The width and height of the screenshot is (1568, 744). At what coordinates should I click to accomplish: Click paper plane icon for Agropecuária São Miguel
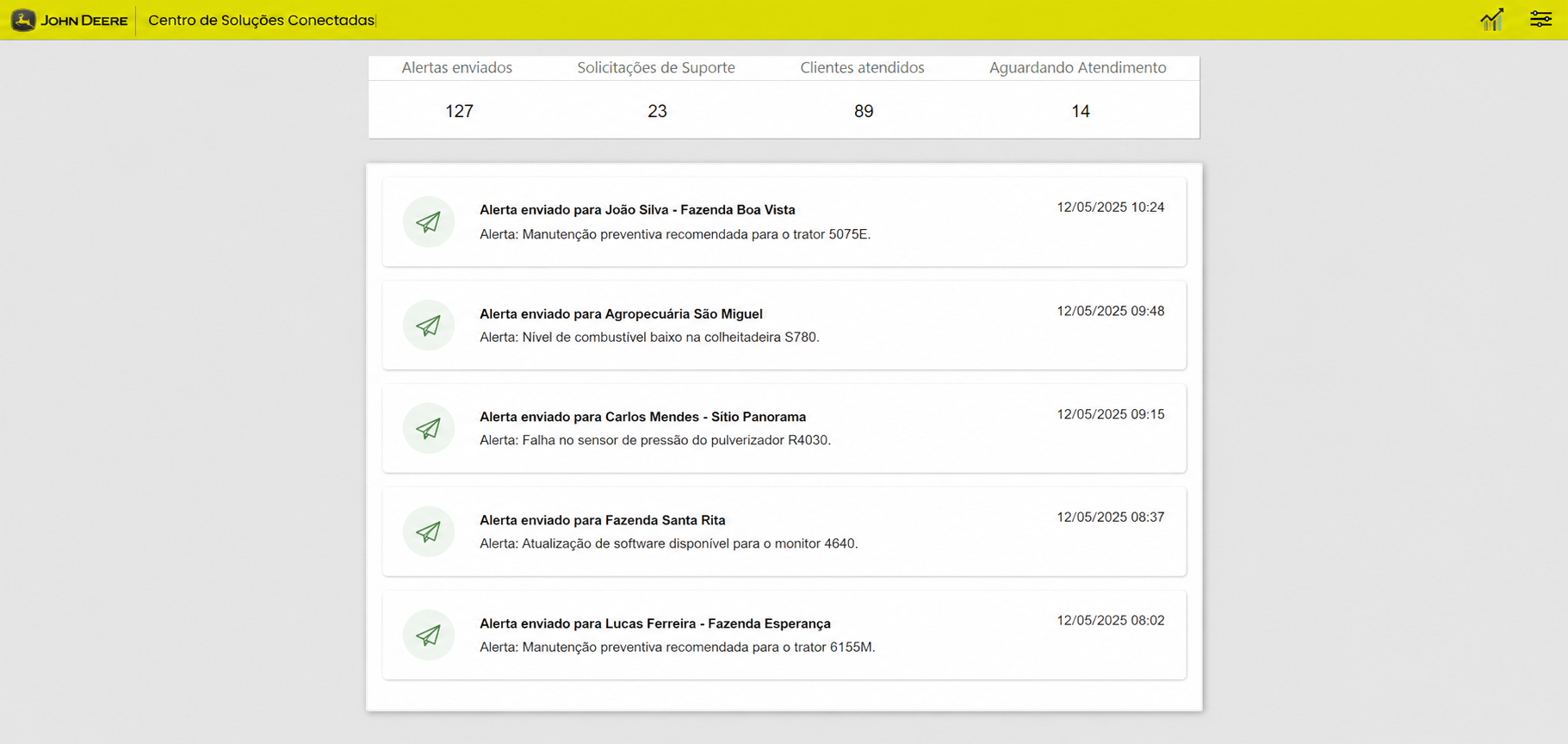[x=428, y=325]
